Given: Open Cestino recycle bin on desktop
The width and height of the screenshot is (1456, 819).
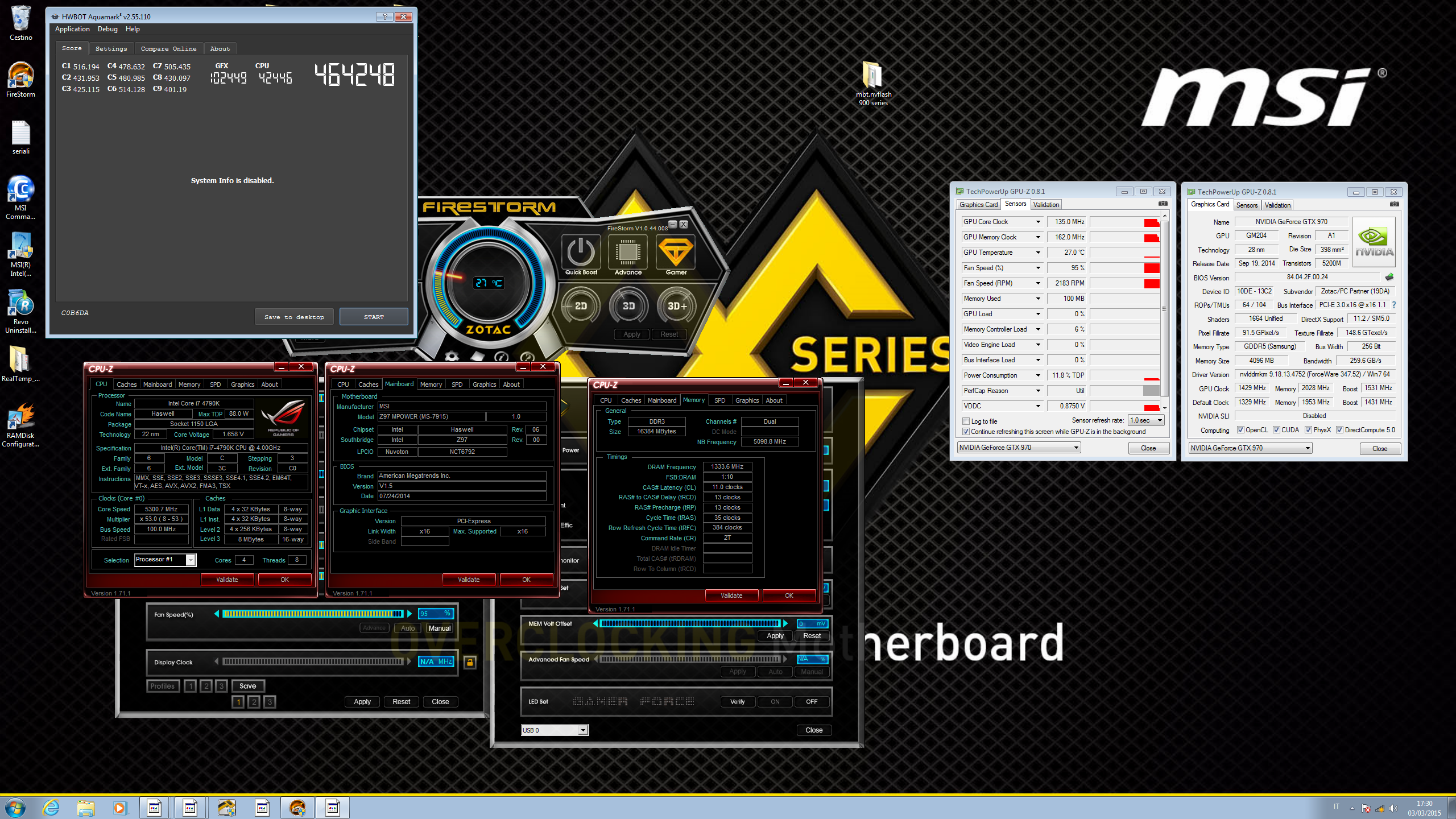Looking at the screenshot, I should [20, 24].
